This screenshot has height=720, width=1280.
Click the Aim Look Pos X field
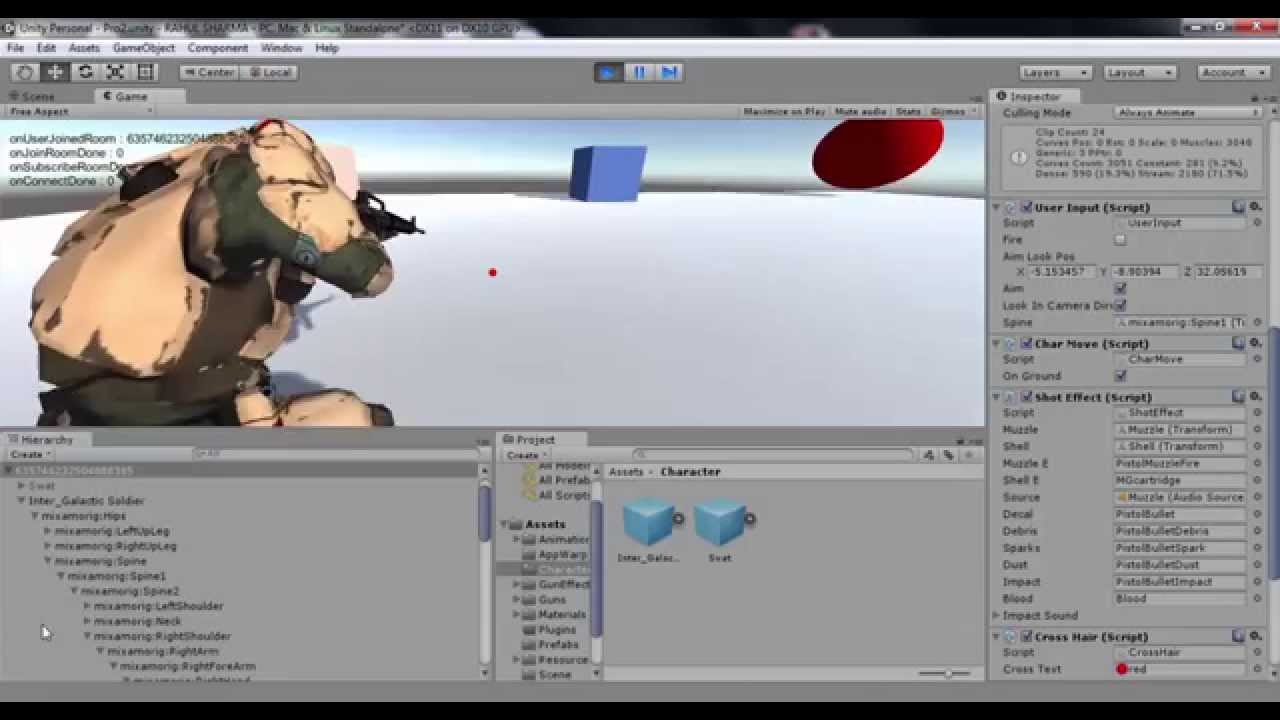[x=1063, y=272]
